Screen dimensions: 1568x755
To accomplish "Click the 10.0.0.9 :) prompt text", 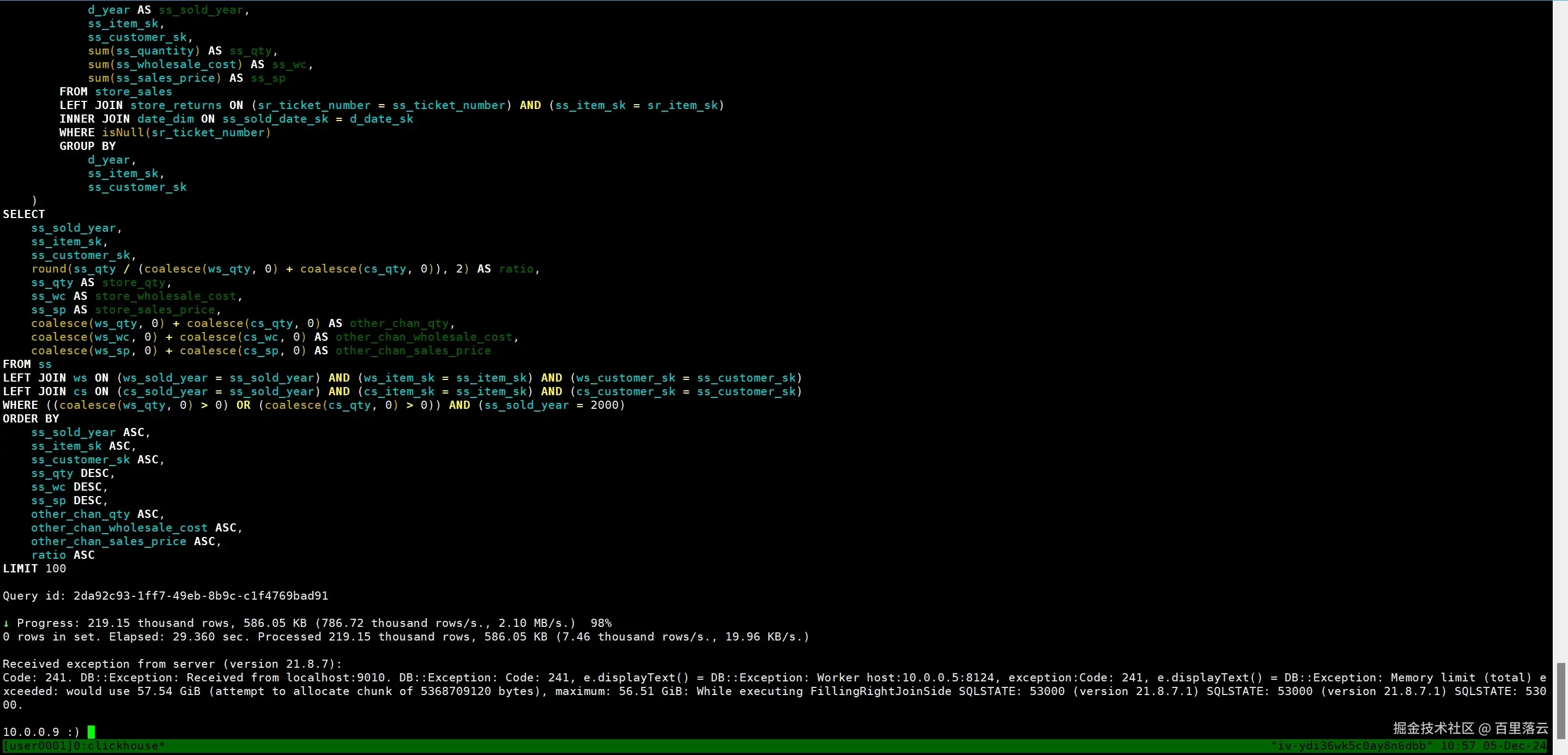I will pos(41,731).
